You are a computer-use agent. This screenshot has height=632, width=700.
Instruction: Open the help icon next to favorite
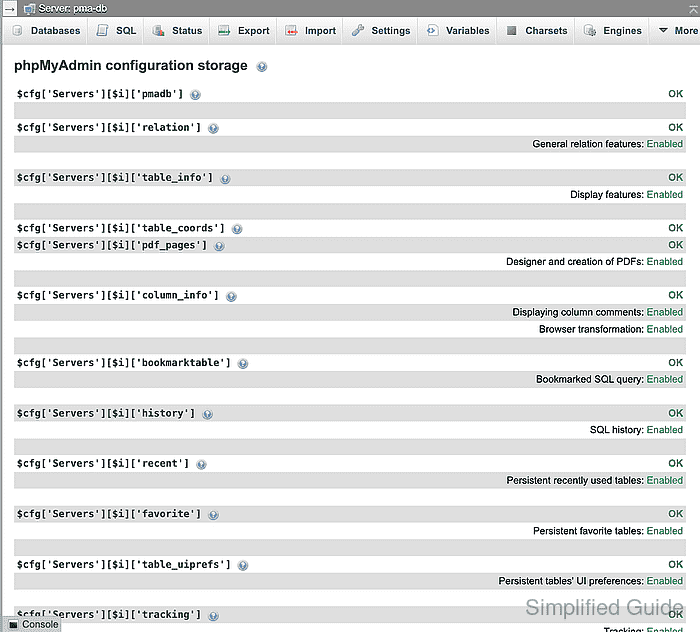click(213, 515)
